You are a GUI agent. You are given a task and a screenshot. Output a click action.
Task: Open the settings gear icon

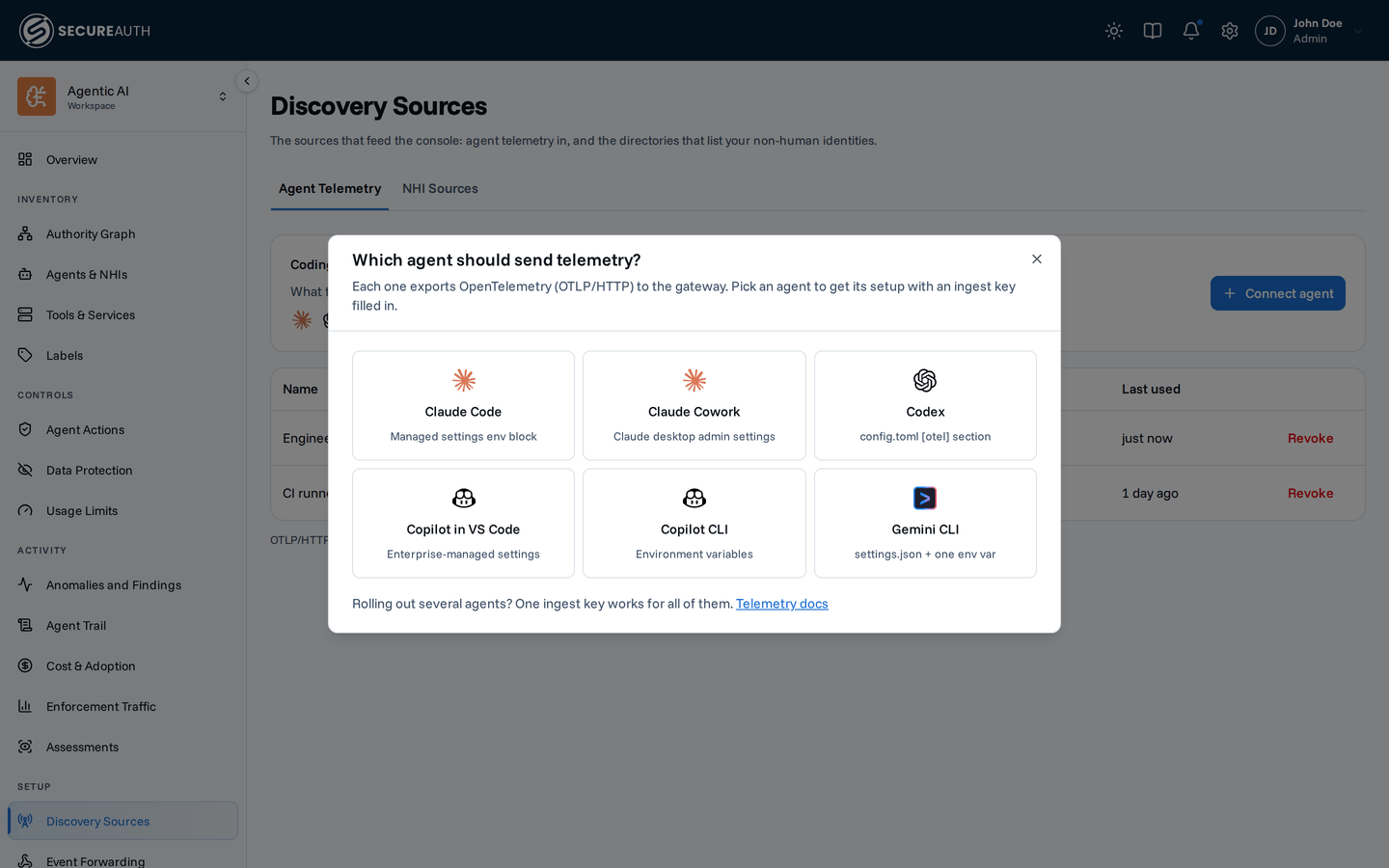coord(1230,31)
